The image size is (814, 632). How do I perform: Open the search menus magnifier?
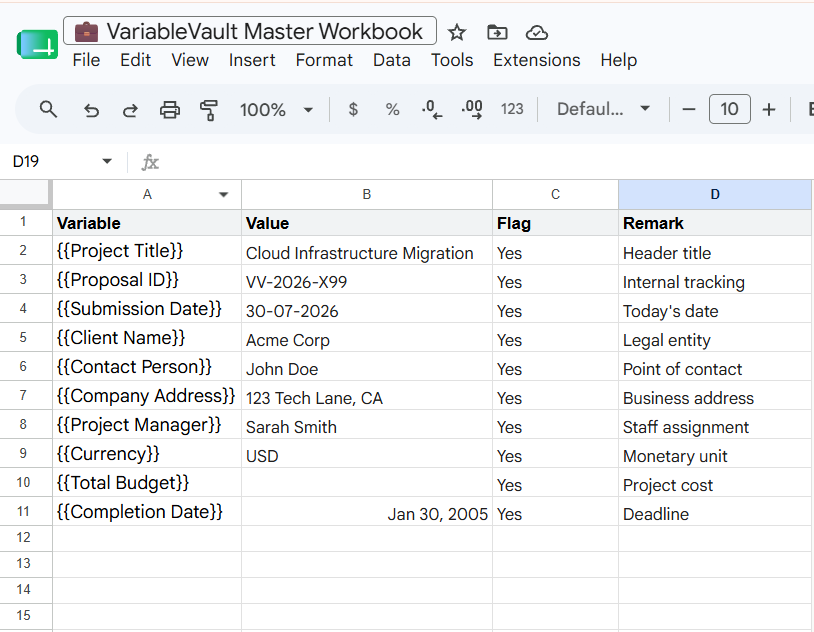coord(48,110)
